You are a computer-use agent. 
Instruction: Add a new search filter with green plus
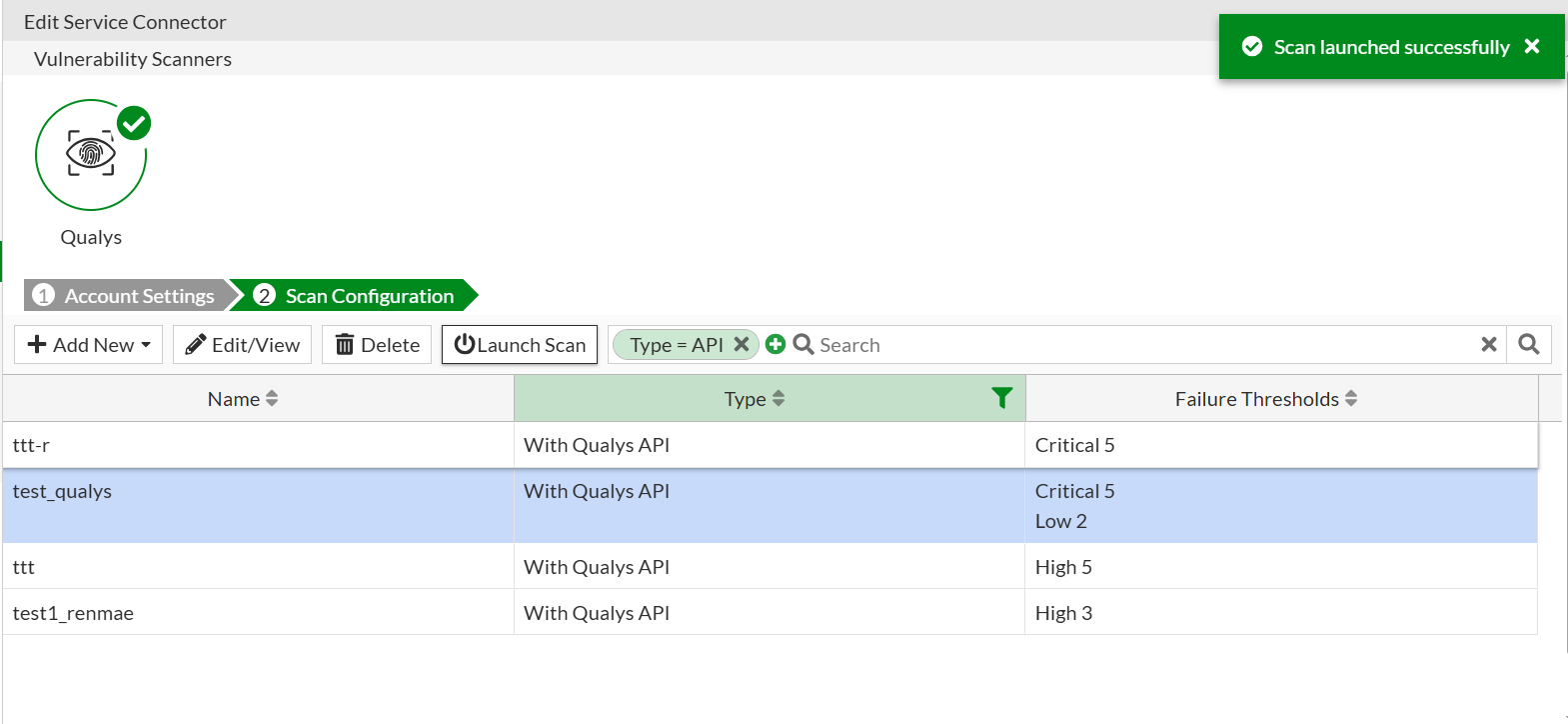776,344
